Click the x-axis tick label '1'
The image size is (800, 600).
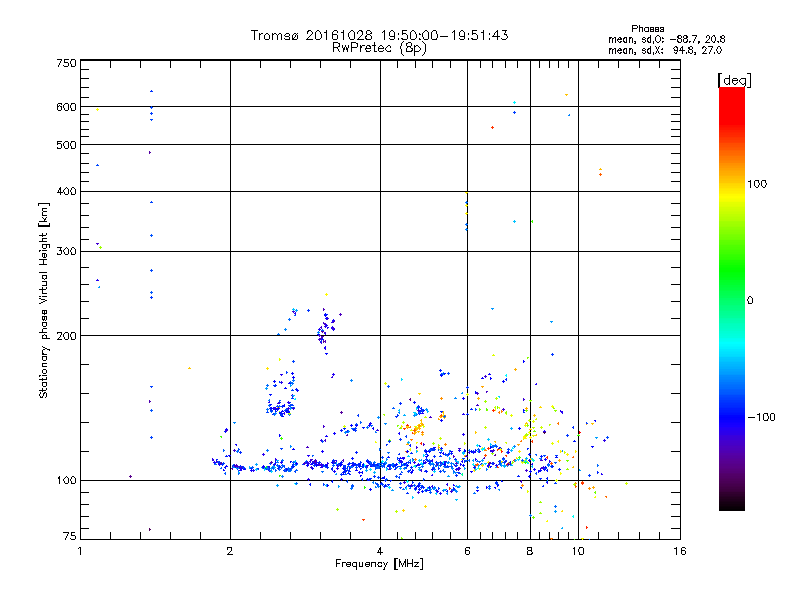click(80, 551)
